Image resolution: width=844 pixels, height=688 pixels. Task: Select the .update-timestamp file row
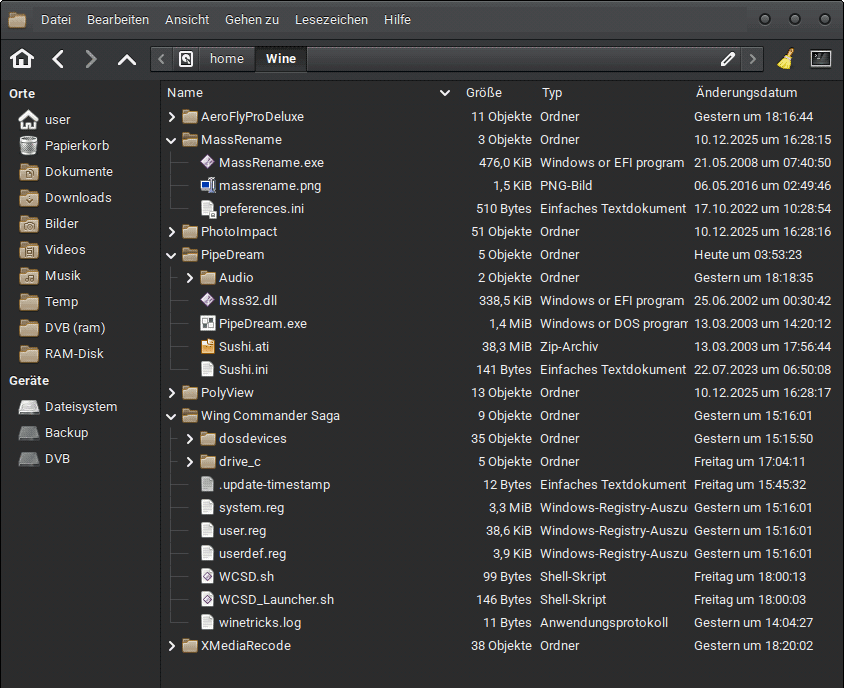point(501,485)
